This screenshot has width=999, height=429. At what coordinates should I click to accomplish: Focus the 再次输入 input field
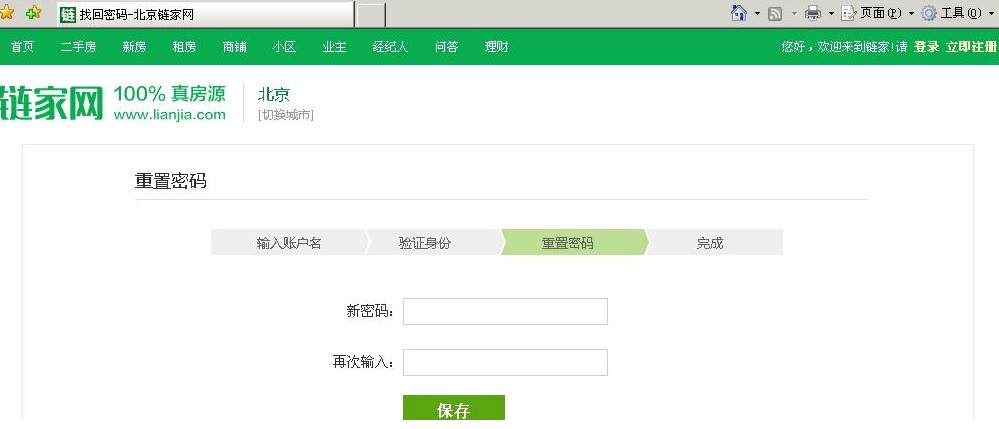[x=505, y=362]
